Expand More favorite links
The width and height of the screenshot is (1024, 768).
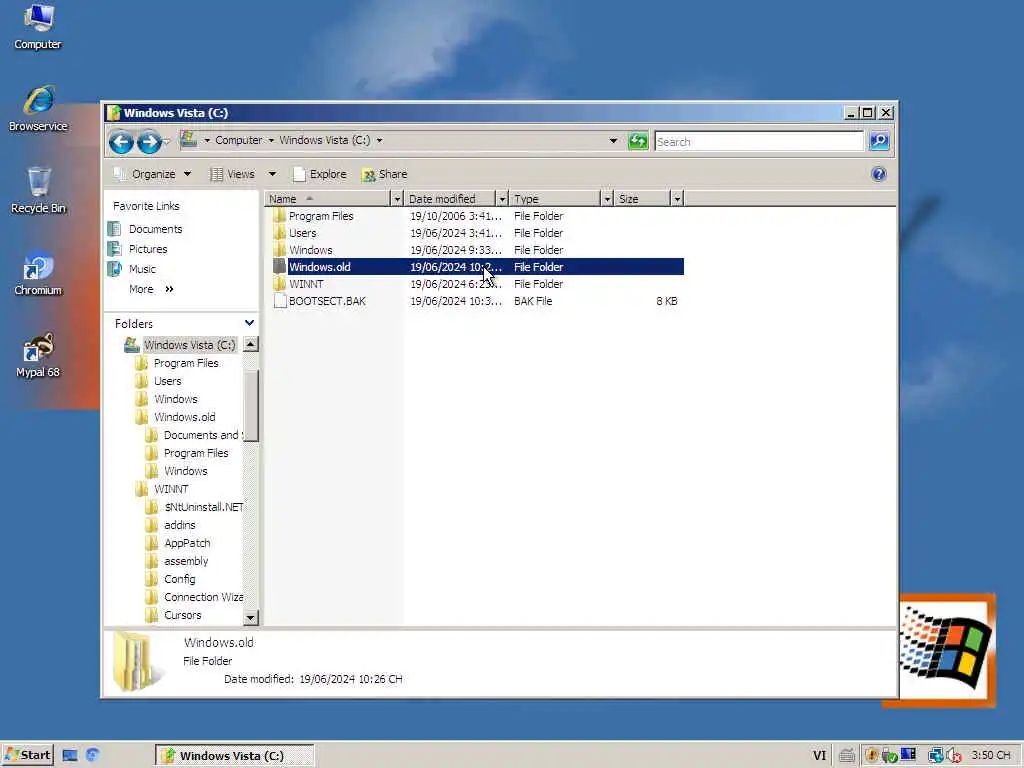pos(151,289)
